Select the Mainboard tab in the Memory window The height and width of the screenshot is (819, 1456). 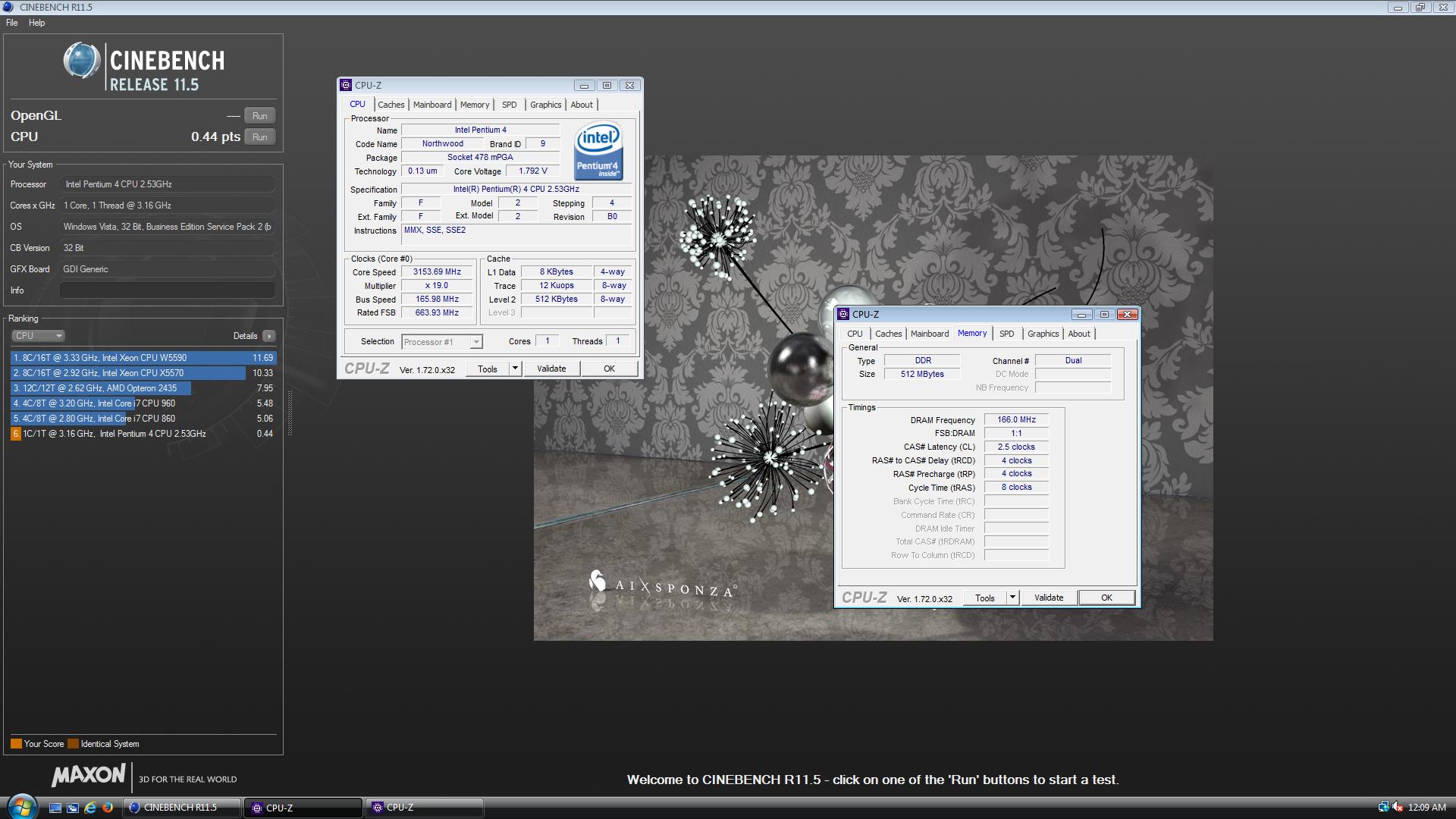[930, 334]
